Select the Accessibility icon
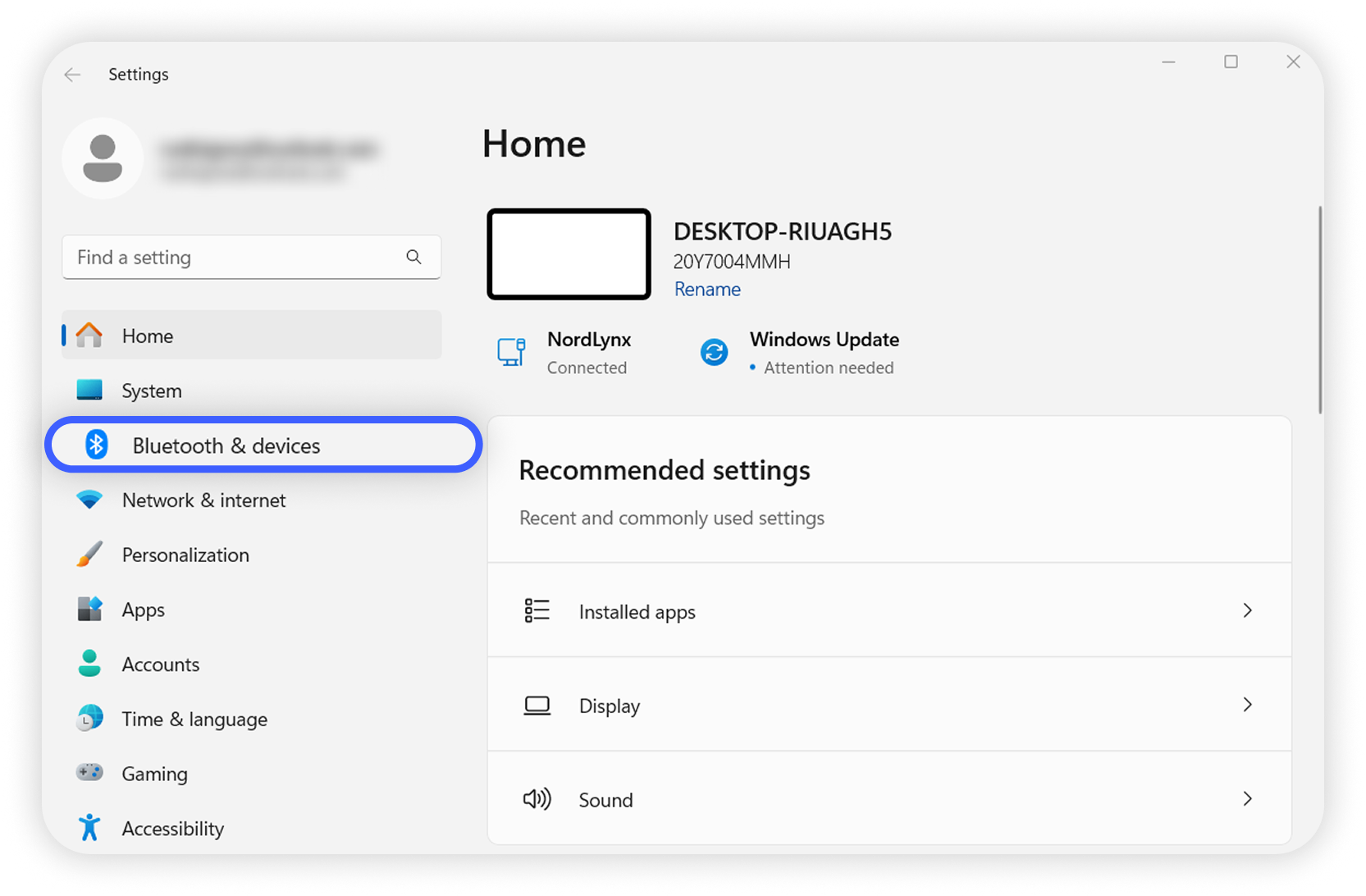The height and width of the screenshot is (896, 1366). click(x=90, y=828)
